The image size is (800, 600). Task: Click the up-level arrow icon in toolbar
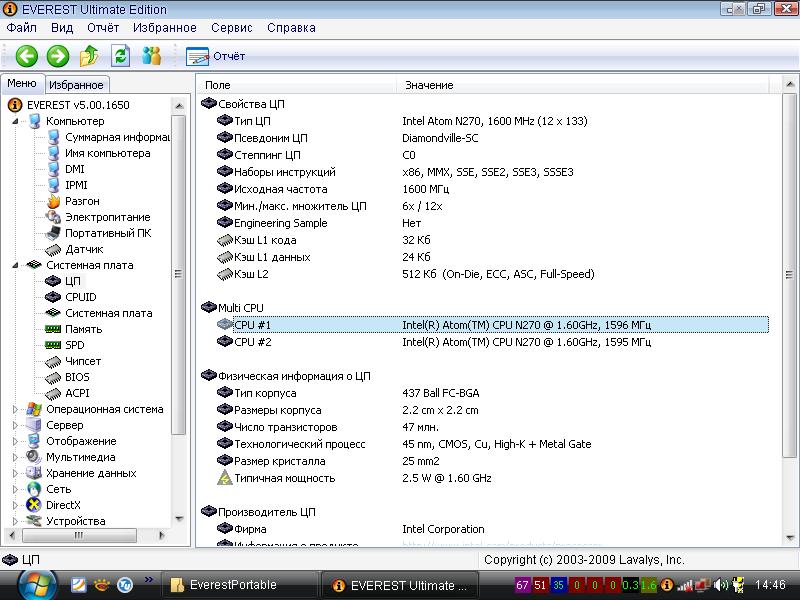89,56
